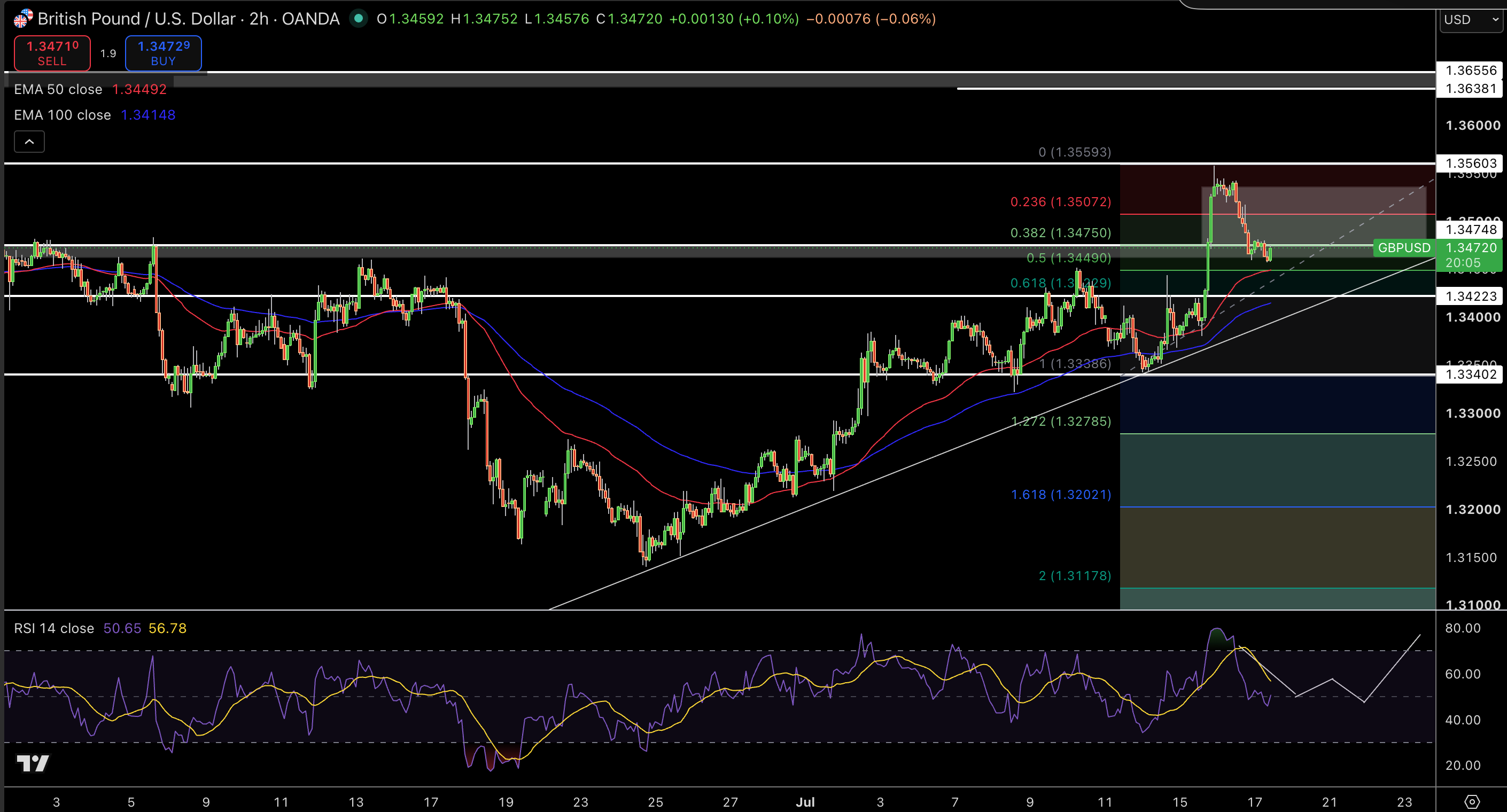Click the EMA 50 value 1.34492

pos(139,90)
